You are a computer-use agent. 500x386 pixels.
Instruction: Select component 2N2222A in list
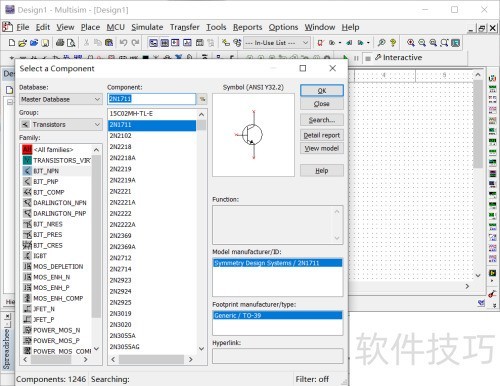coord(123,225)
